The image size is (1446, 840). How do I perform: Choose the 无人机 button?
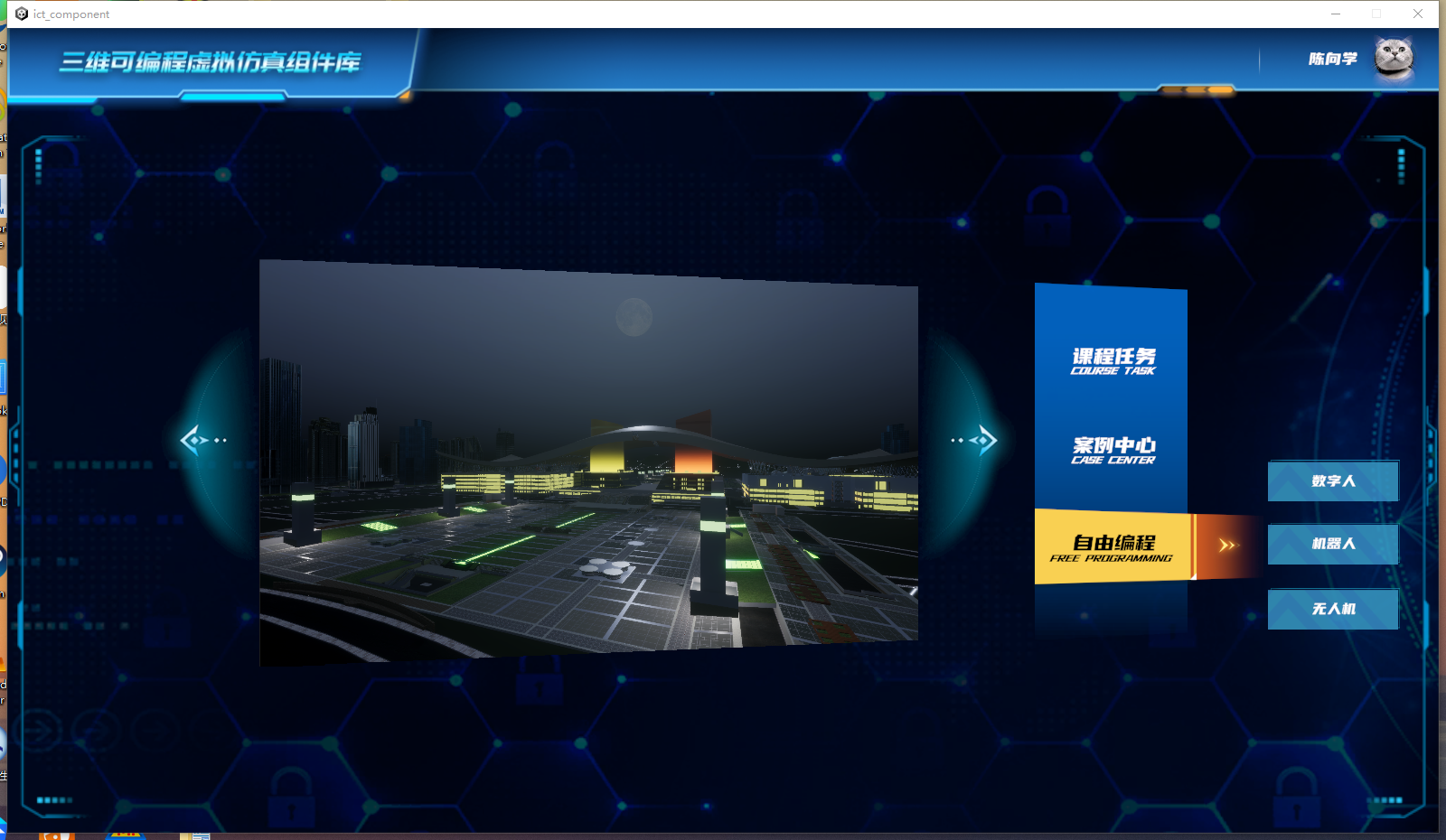point(1333,609)
